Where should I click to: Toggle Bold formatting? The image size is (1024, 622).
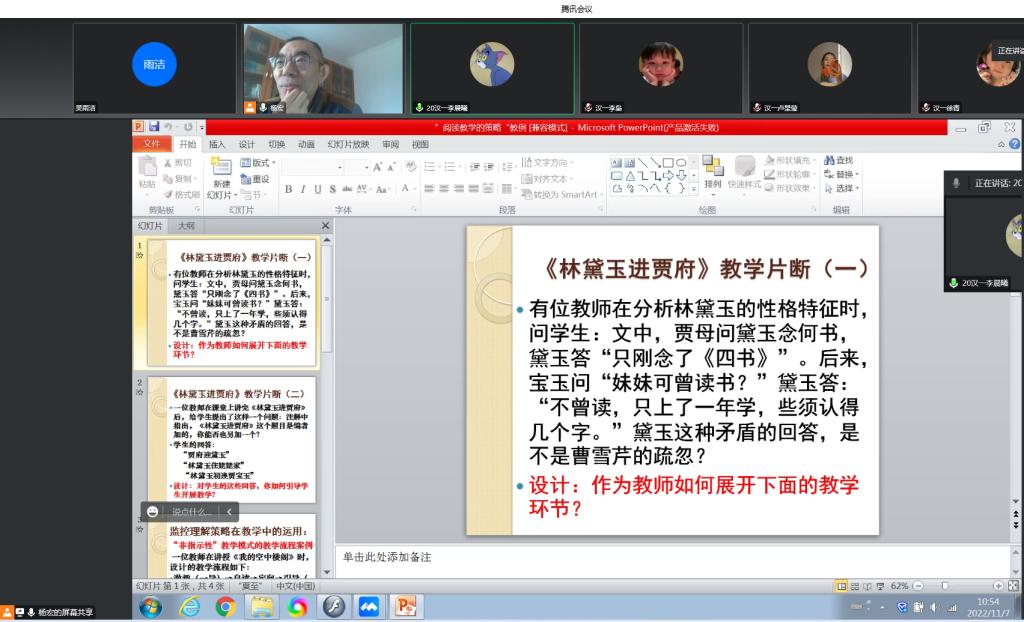[288, 189]
